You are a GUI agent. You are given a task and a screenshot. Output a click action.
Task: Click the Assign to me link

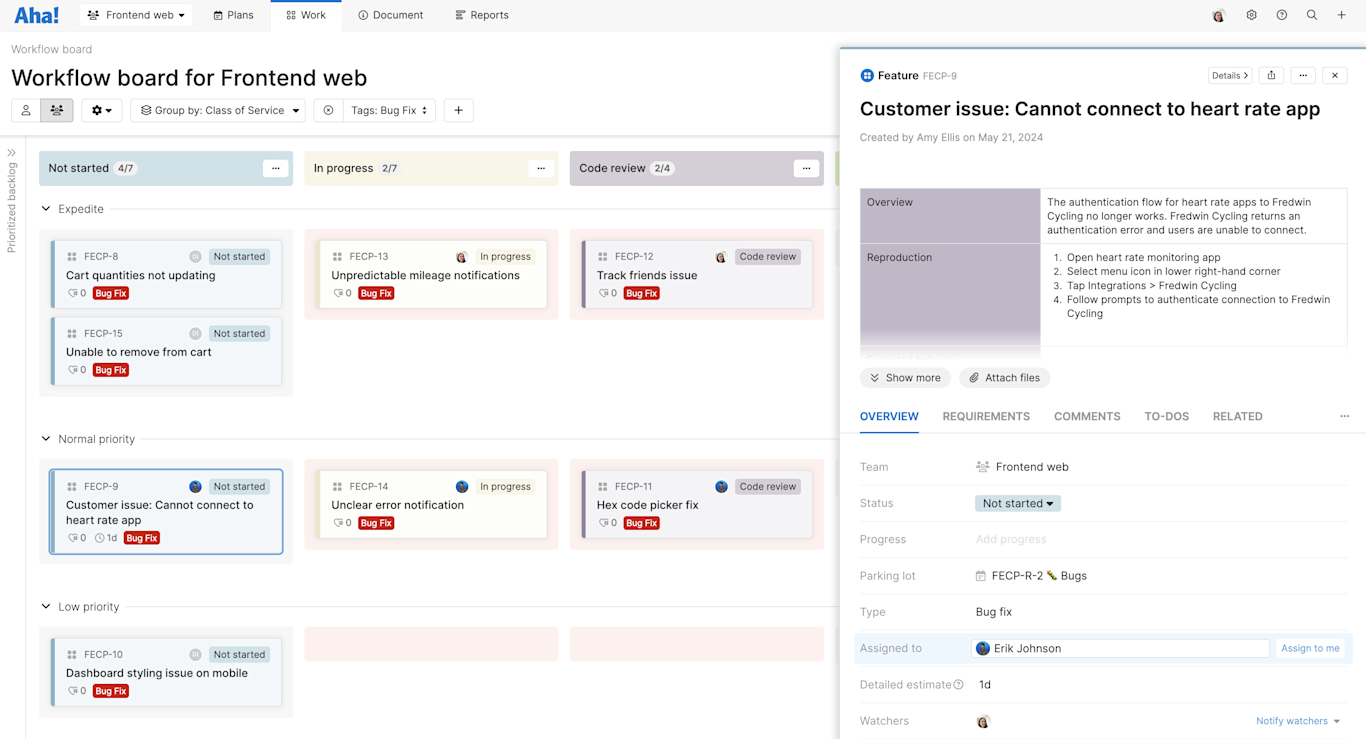point(1311,648)
